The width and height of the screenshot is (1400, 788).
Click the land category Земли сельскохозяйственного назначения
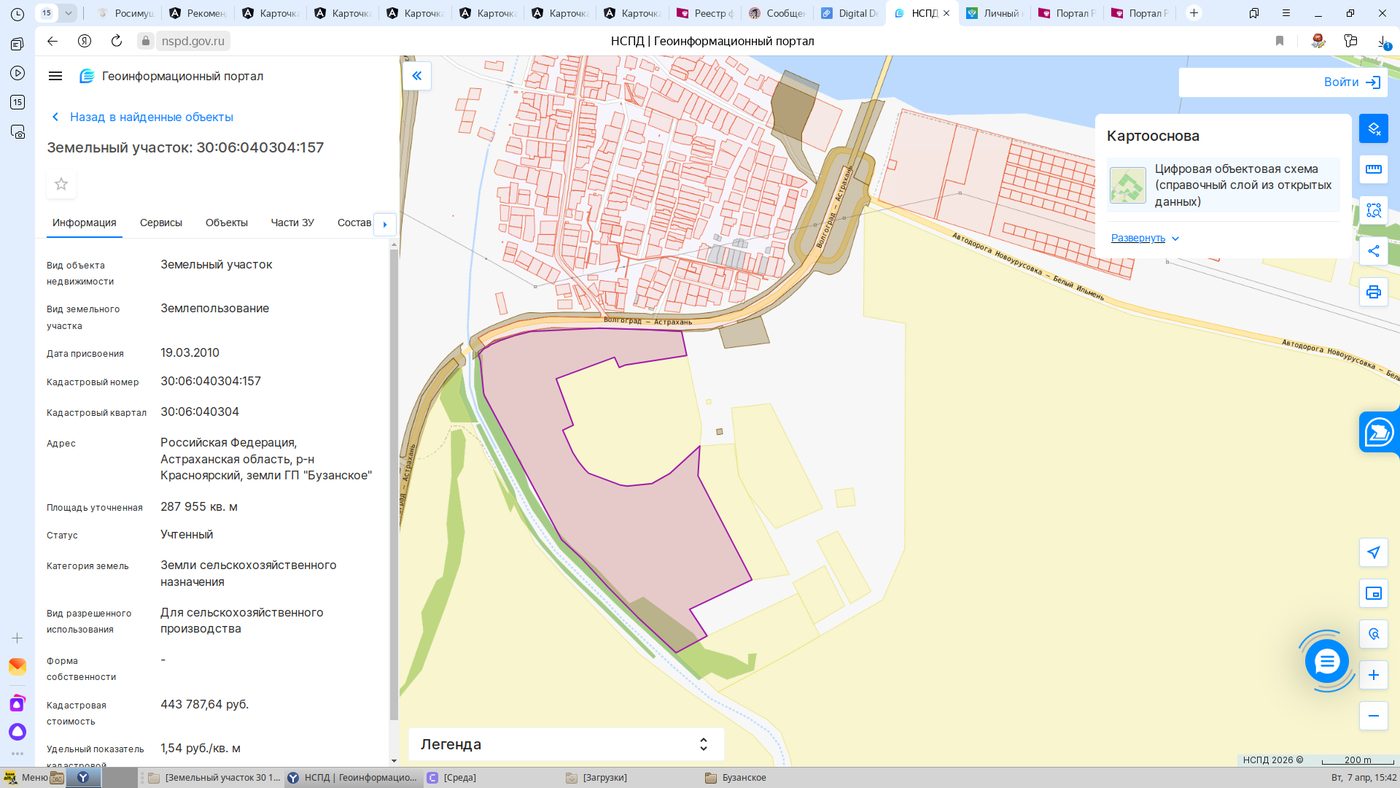point(249,573)
